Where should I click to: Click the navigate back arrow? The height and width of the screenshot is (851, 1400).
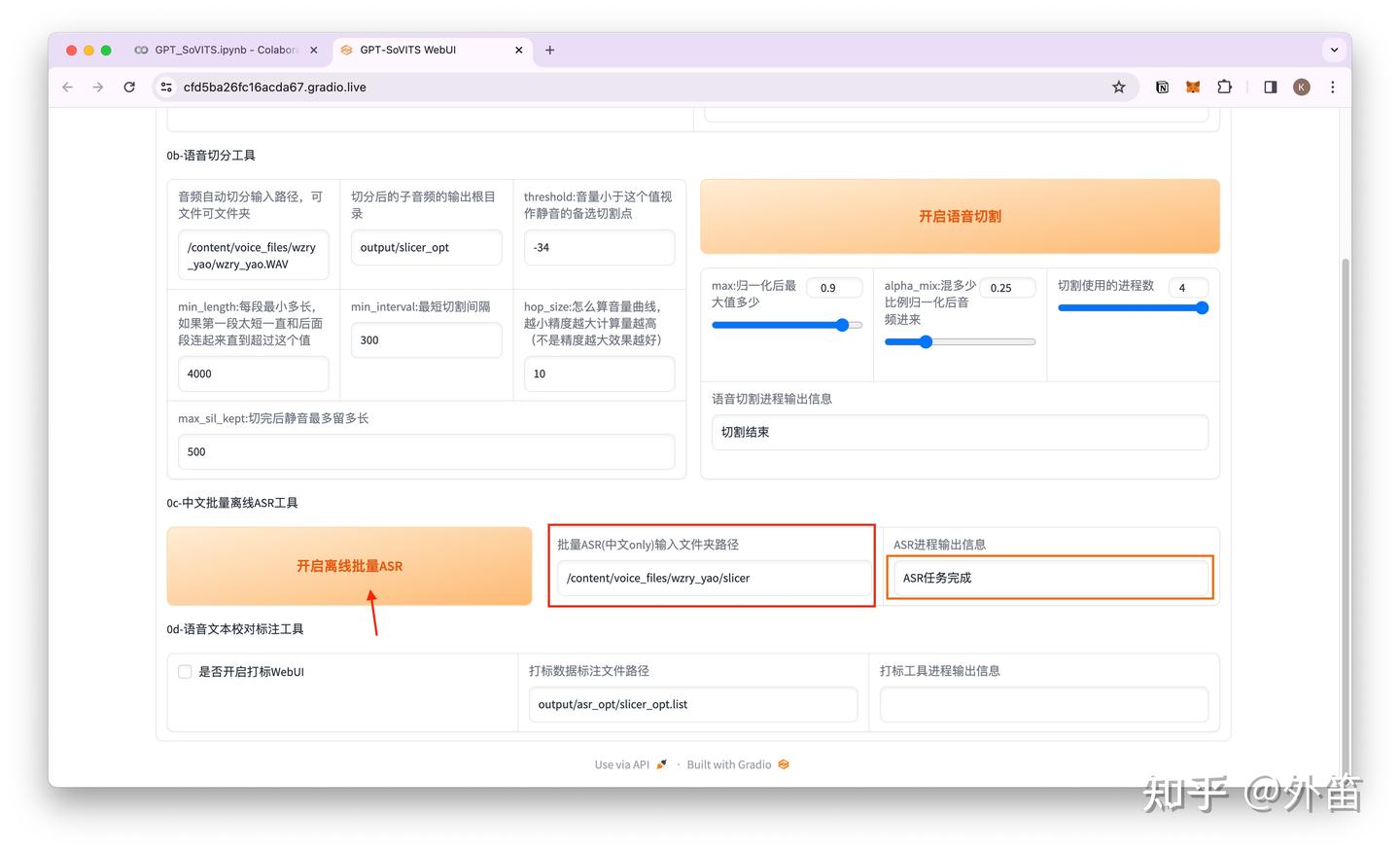coord(67,87)
